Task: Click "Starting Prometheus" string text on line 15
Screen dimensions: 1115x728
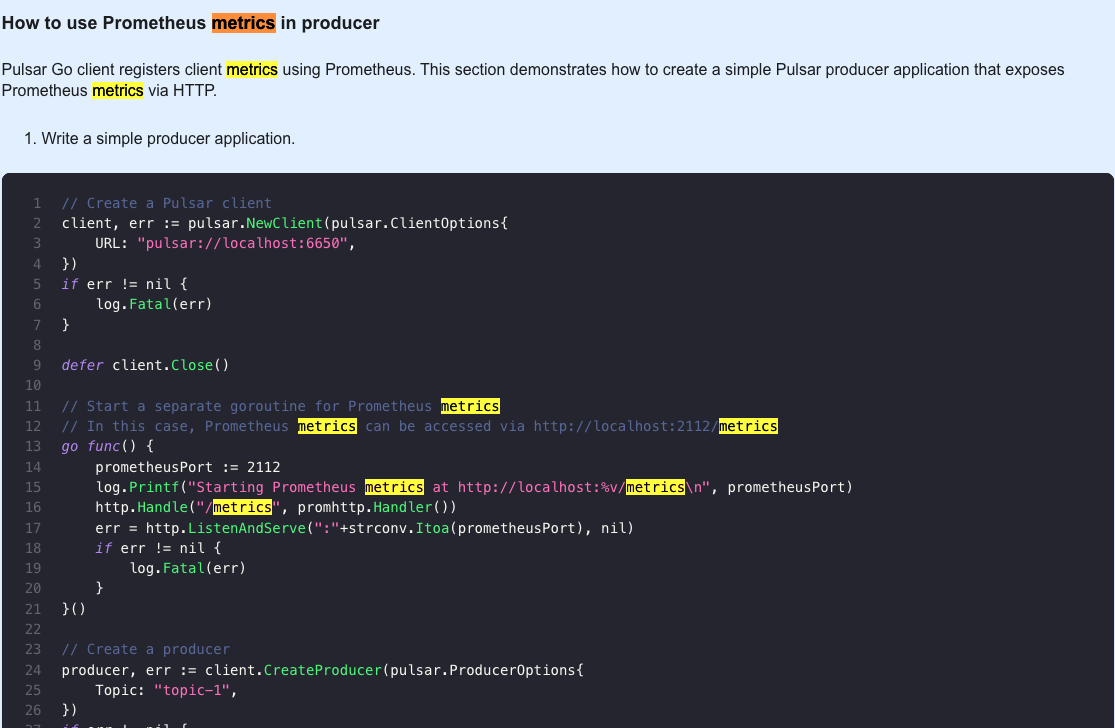Action: (x=276, y=487)
